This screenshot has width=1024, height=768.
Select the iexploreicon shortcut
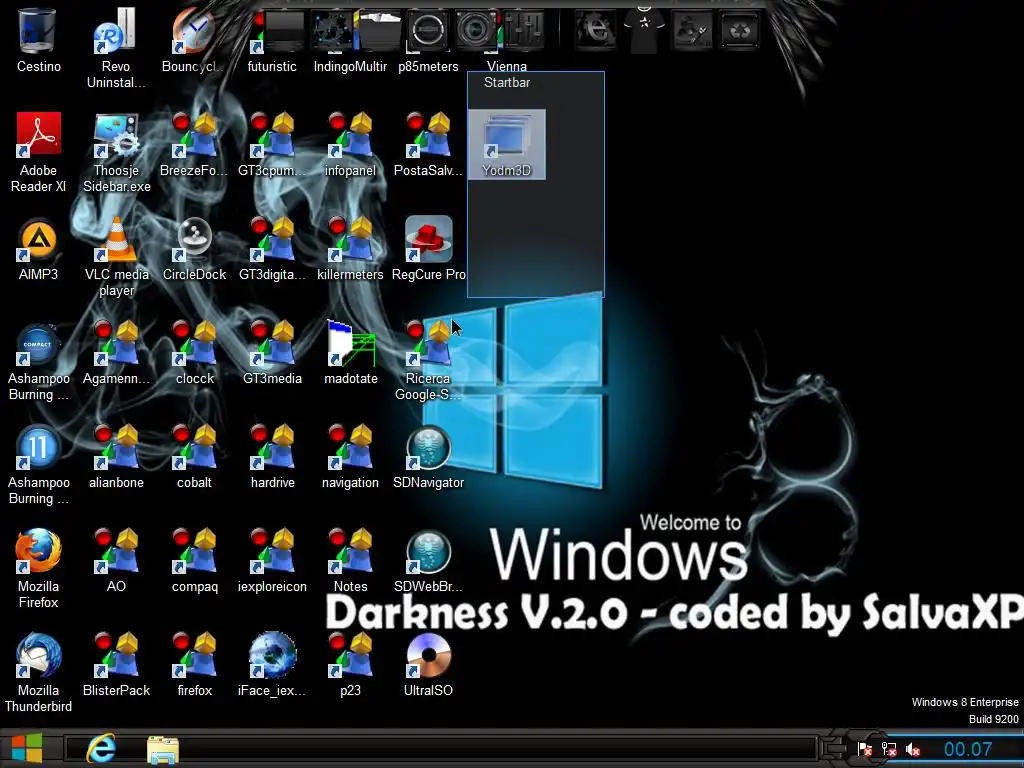272,551
